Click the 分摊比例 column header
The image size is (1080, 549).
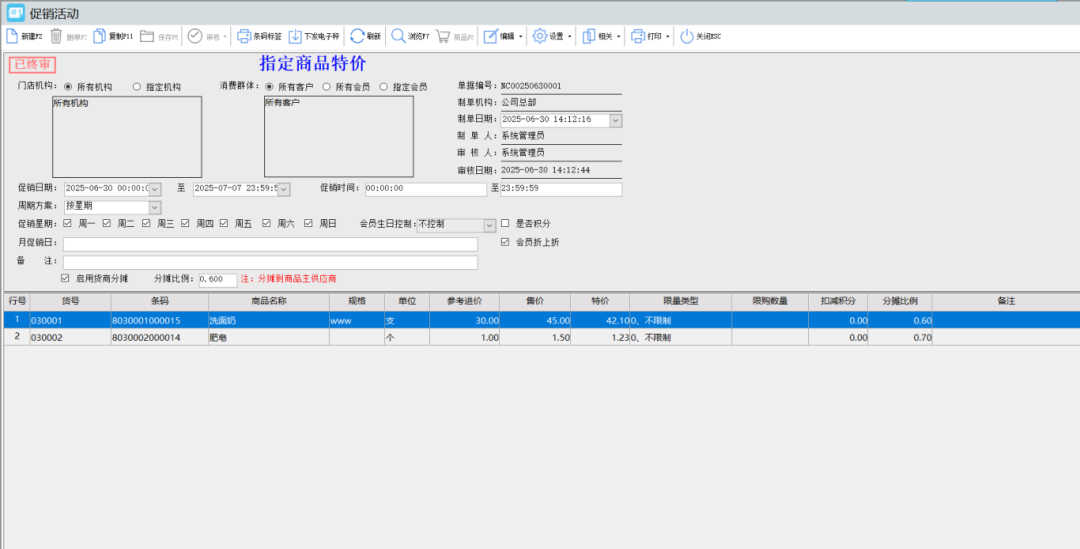click(900, 302)
